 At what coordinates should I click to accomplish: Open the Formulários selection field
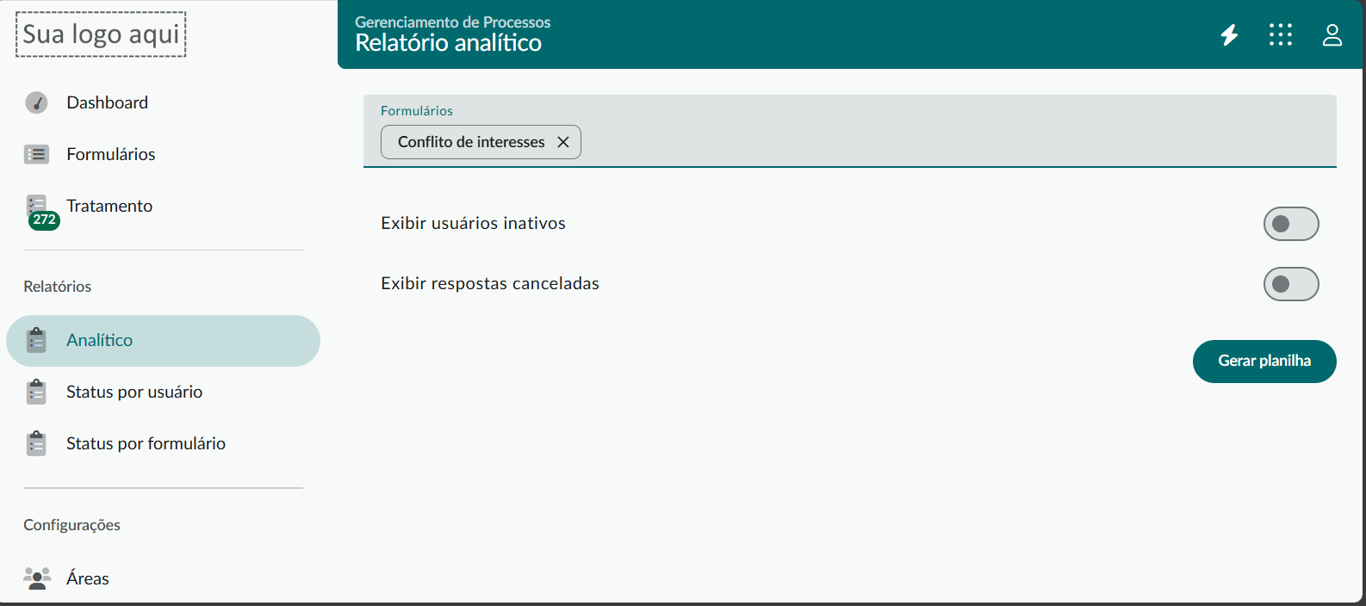(850, 131)
